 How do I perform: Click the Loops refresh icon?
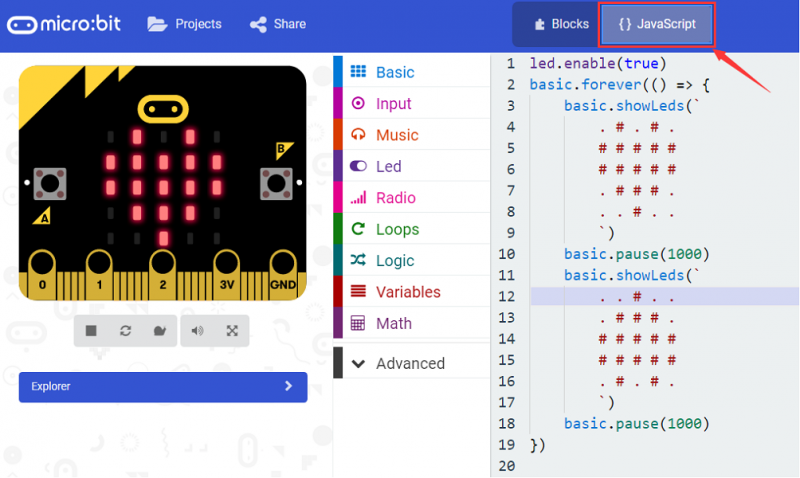pyautogui.click(x=358, y=229)
